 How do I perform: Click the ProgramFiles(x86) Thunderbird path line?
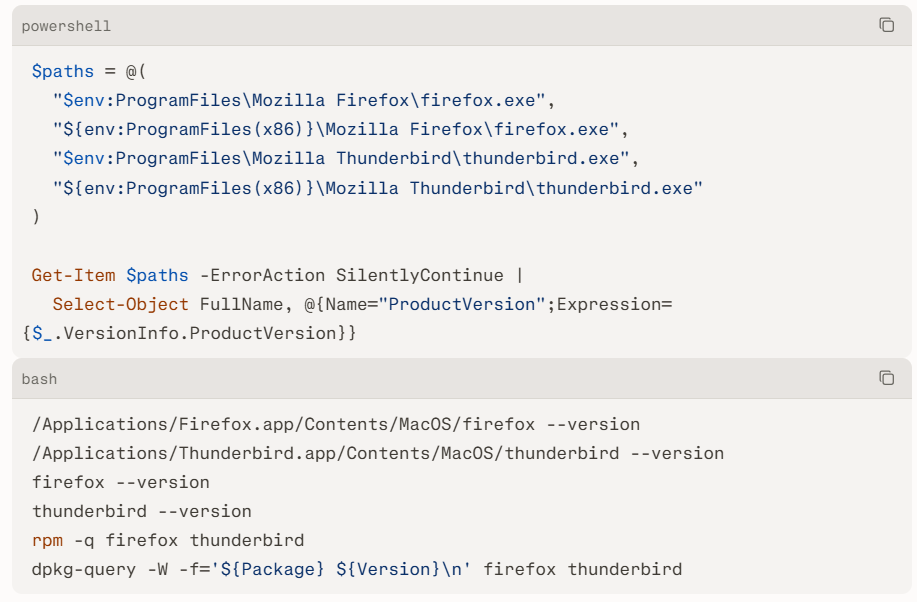point(378,188)
